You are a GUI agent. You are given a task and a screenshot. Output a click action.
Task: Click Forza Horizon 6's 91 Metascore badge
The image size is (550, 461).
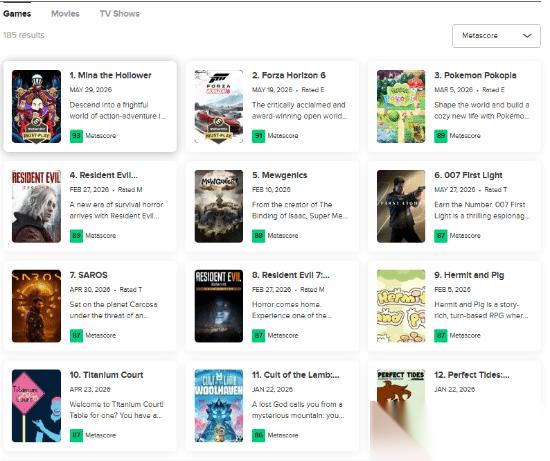click(259, 136)
